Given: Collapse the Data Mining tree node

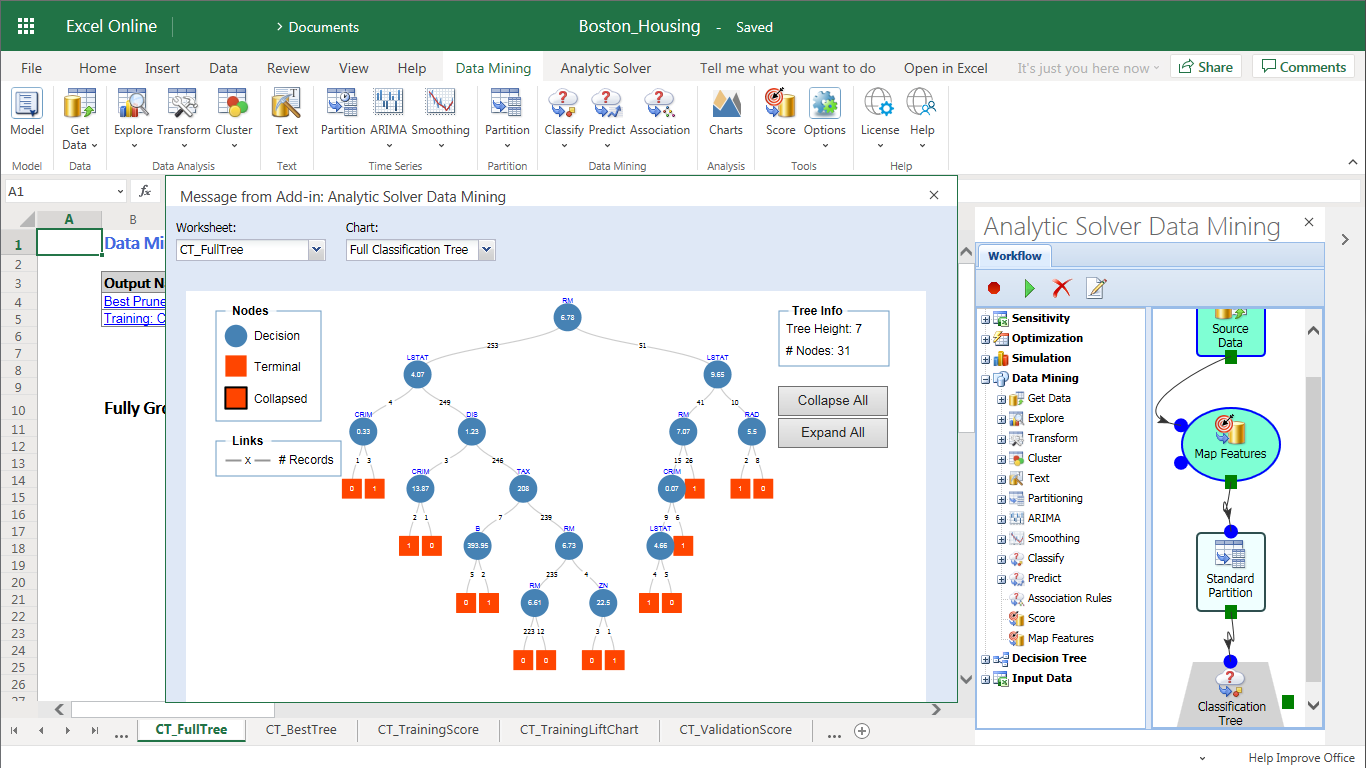Looking at the screenshot, I should pyautogui.click(x=986, y=379).
